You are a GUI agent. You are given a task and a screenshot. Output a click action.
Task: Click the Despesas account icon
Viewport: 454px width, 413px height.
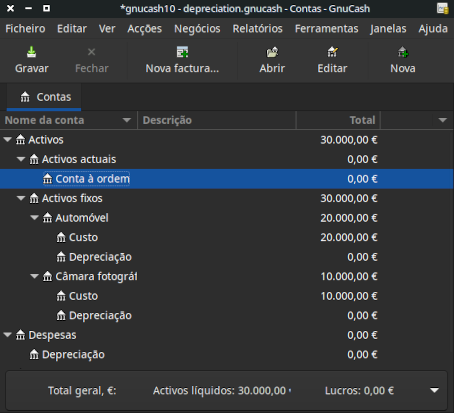click(20, 335)
